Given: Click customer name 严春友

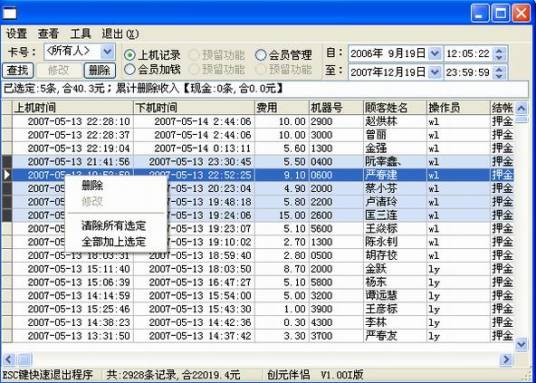Looking at the screenshot, I should 381,336.
